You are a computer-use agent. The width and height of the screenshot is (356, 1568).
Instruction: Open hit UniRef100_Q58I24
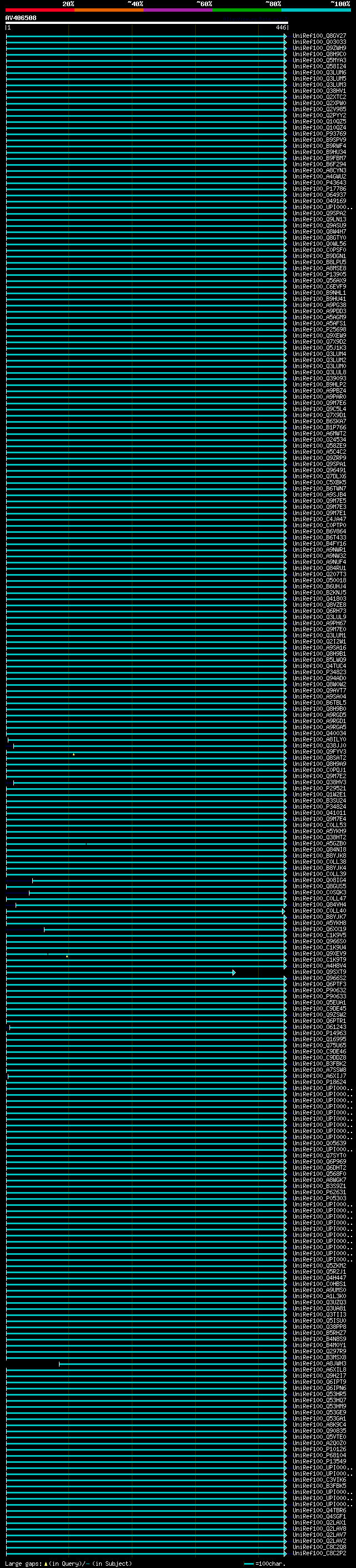coord(319,66)
